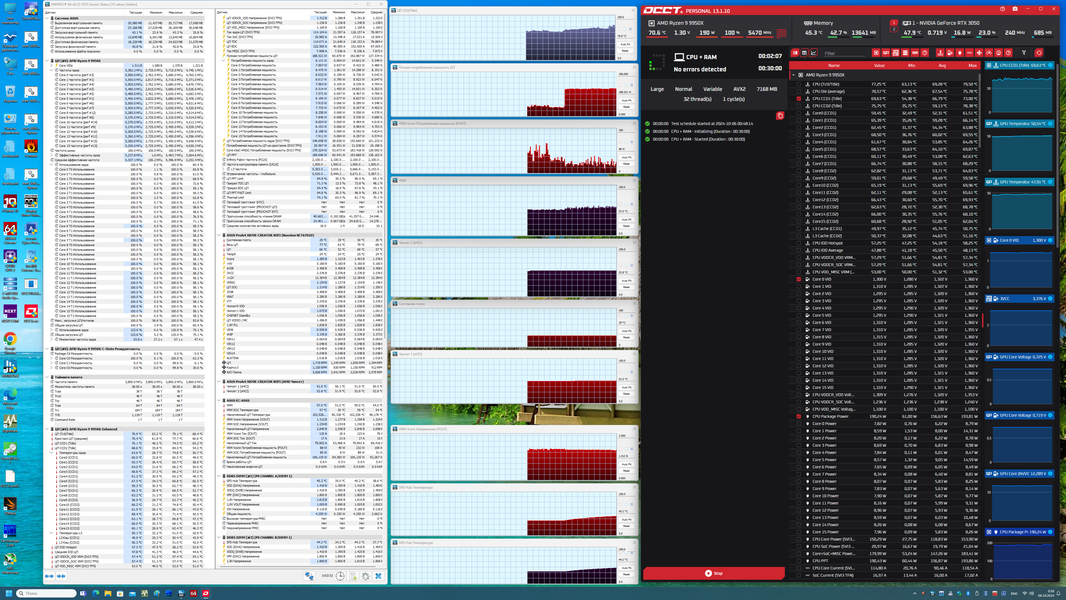This screenshot has width=1066, height=600.
Task: Click the OCCT screenshot camera icon
Action: (x=1015, y=9)
